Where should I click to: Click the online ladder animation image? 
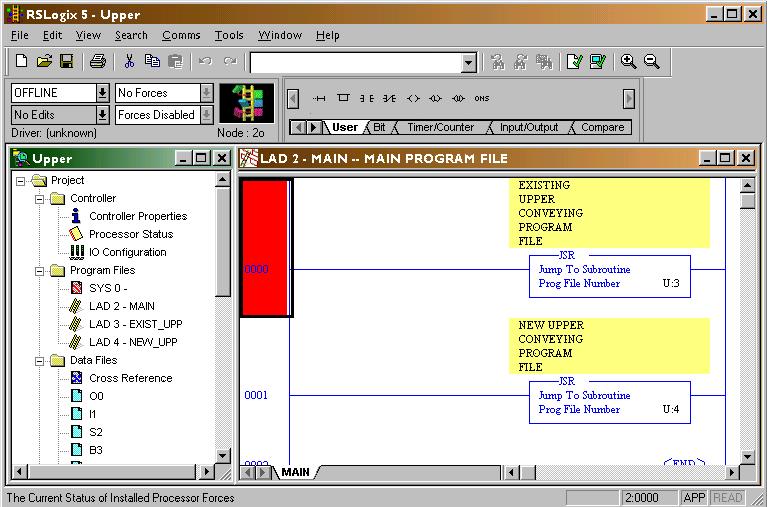[247, 103]
